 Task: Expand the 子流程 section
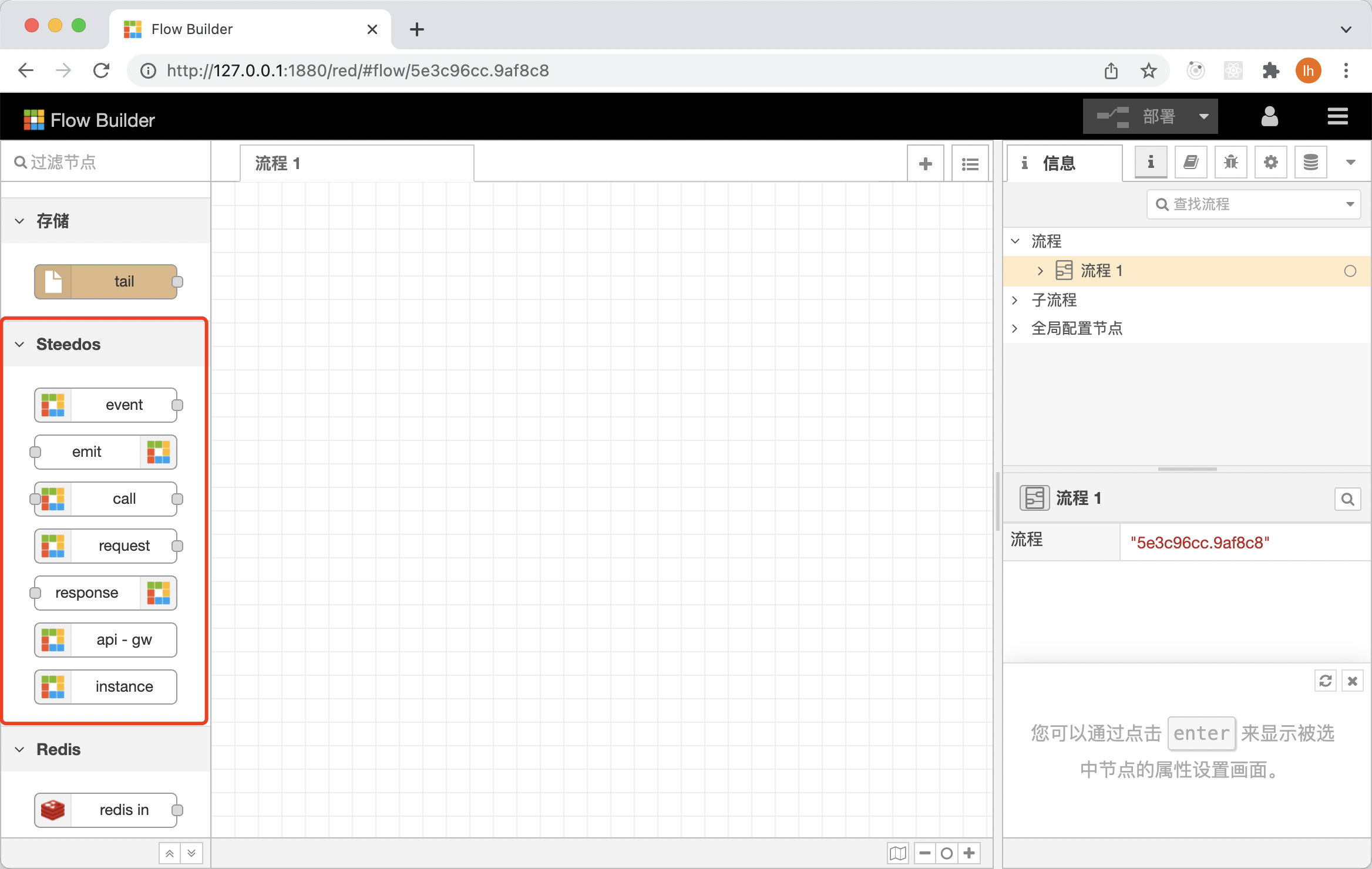point(1015,300)
